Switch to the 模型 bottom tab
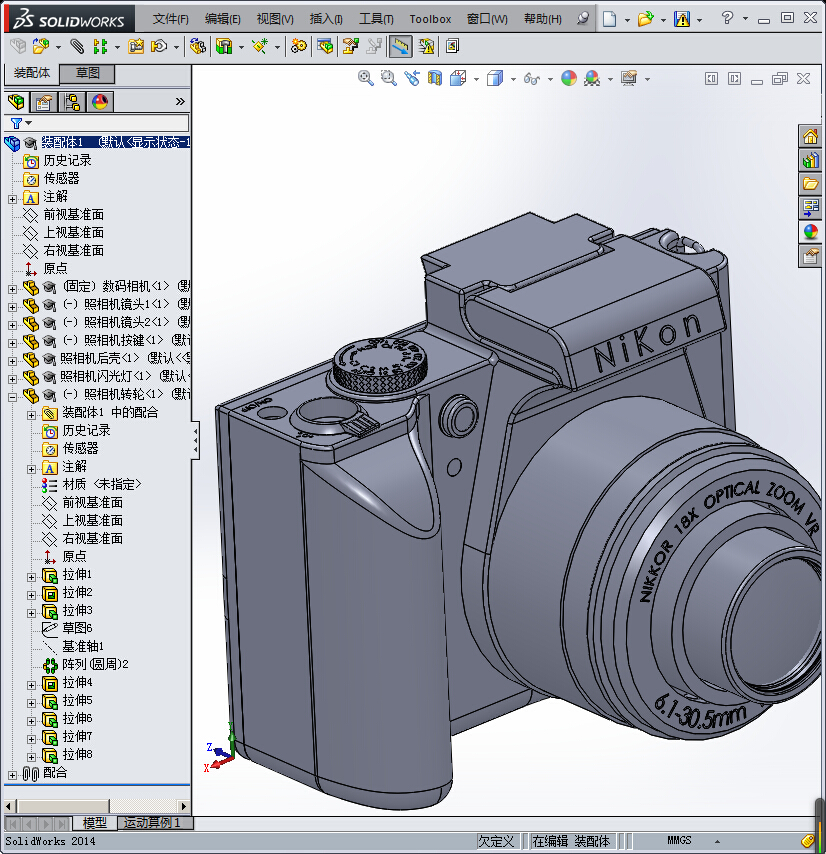This screenshot has width=826, height=854. point(94,822)
